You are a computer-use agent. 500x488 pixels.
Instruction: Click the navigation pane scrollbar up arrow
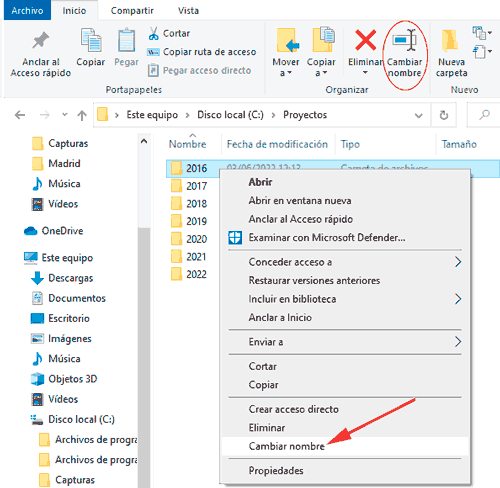pyautogui.click(x=144, y=141)
